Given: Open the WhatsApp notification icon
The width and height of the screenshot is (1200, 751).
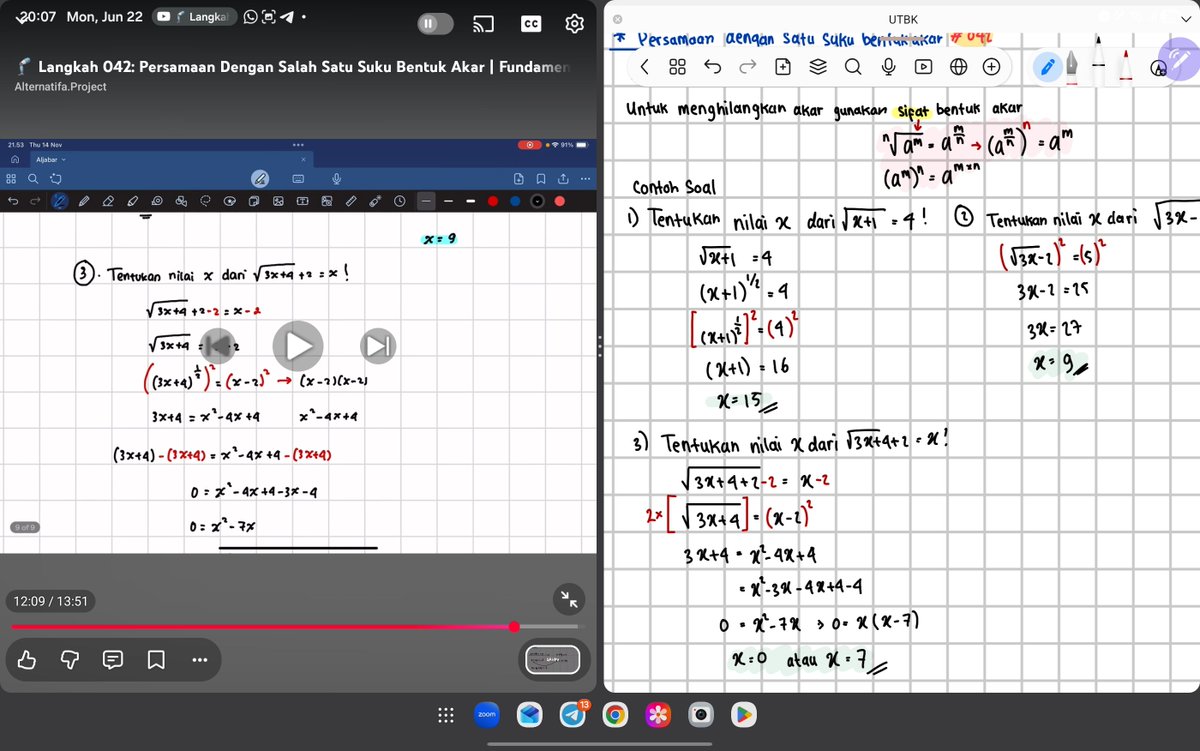Looking at the screenshot, I should (251, 16).
